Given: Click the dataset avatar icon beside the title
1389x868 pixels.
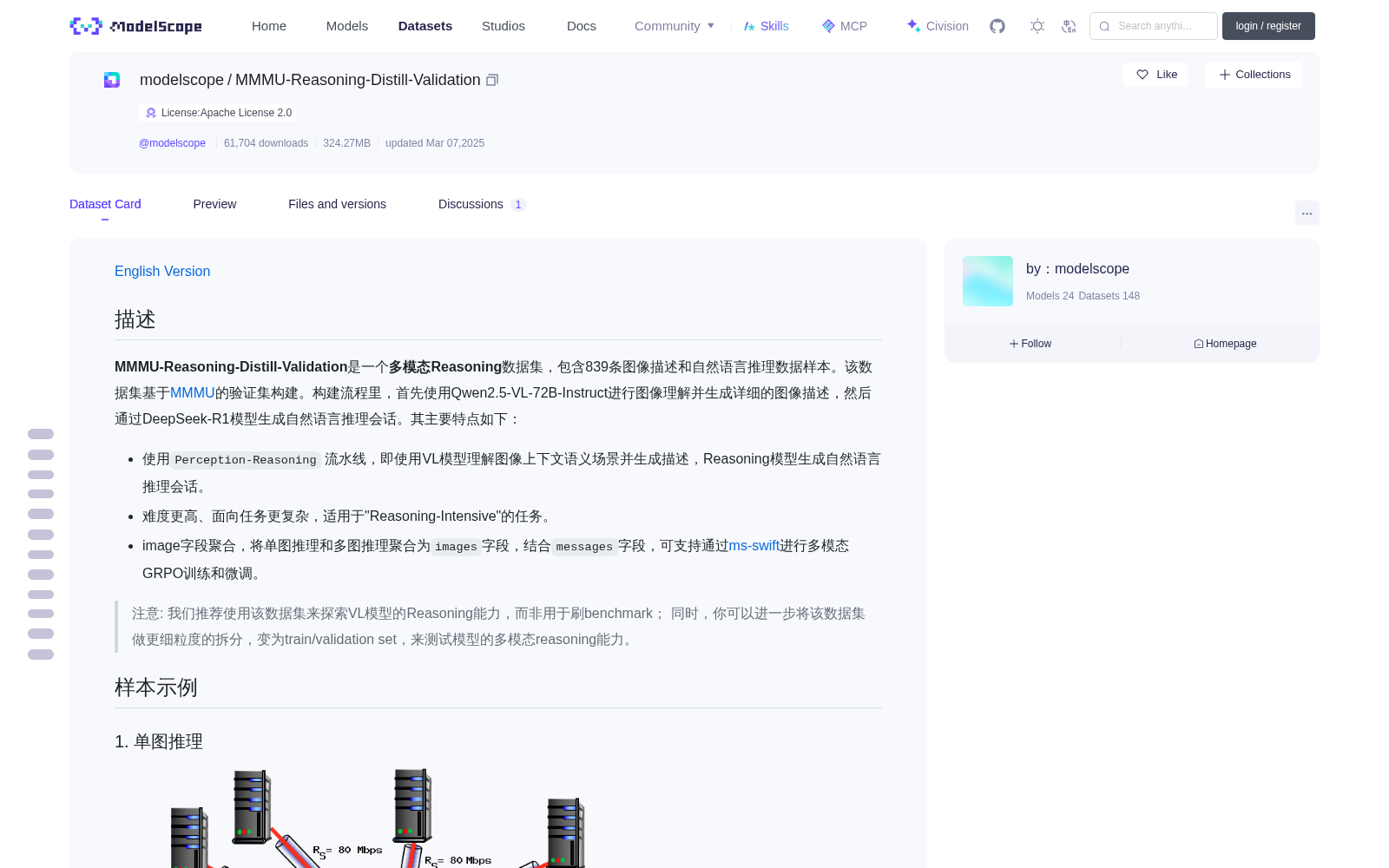Looking at the screenshot, I should coord(112,80).
